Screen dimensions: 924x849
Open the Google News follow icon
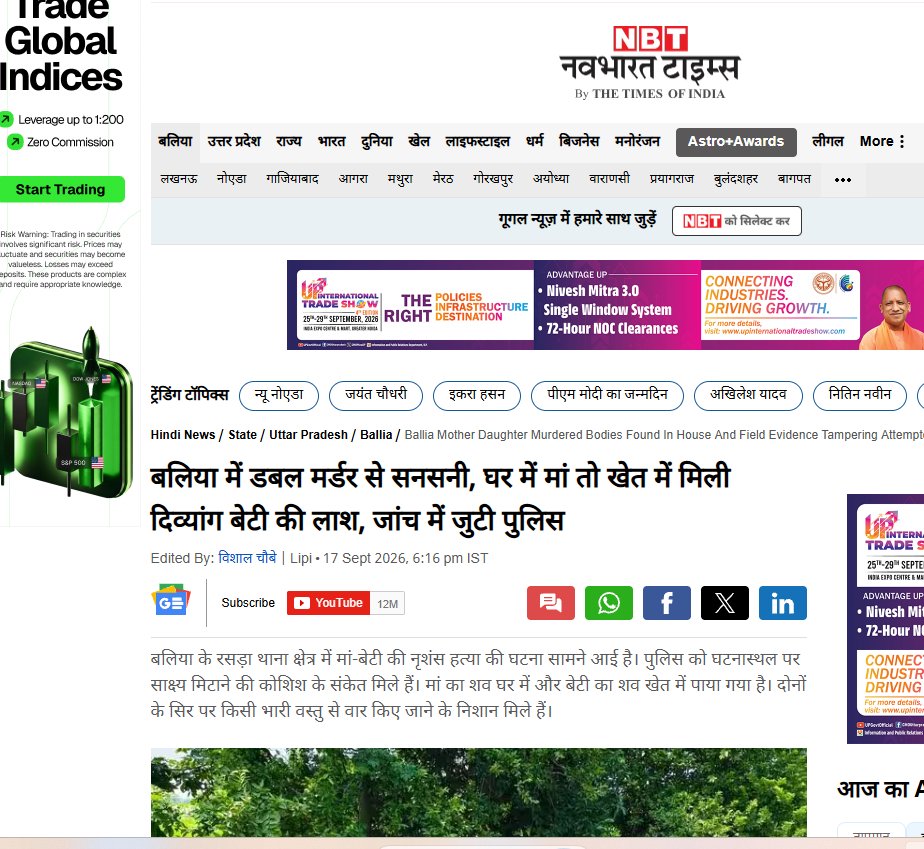coord(171,600)
